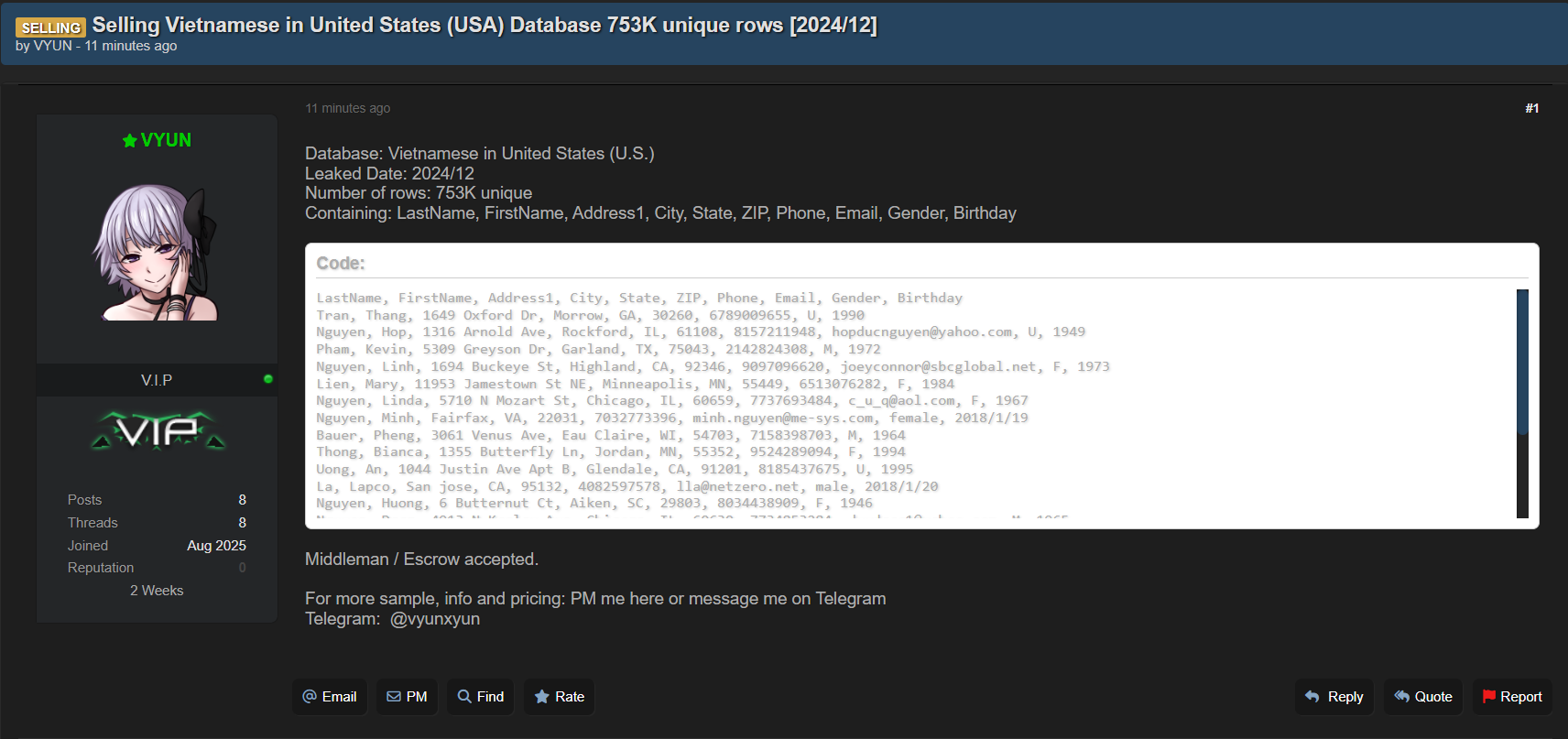The image size is (1568, 739).
Task: Open the Threads count in user panel
Action: pyautogui.click(x=243, y=523)
